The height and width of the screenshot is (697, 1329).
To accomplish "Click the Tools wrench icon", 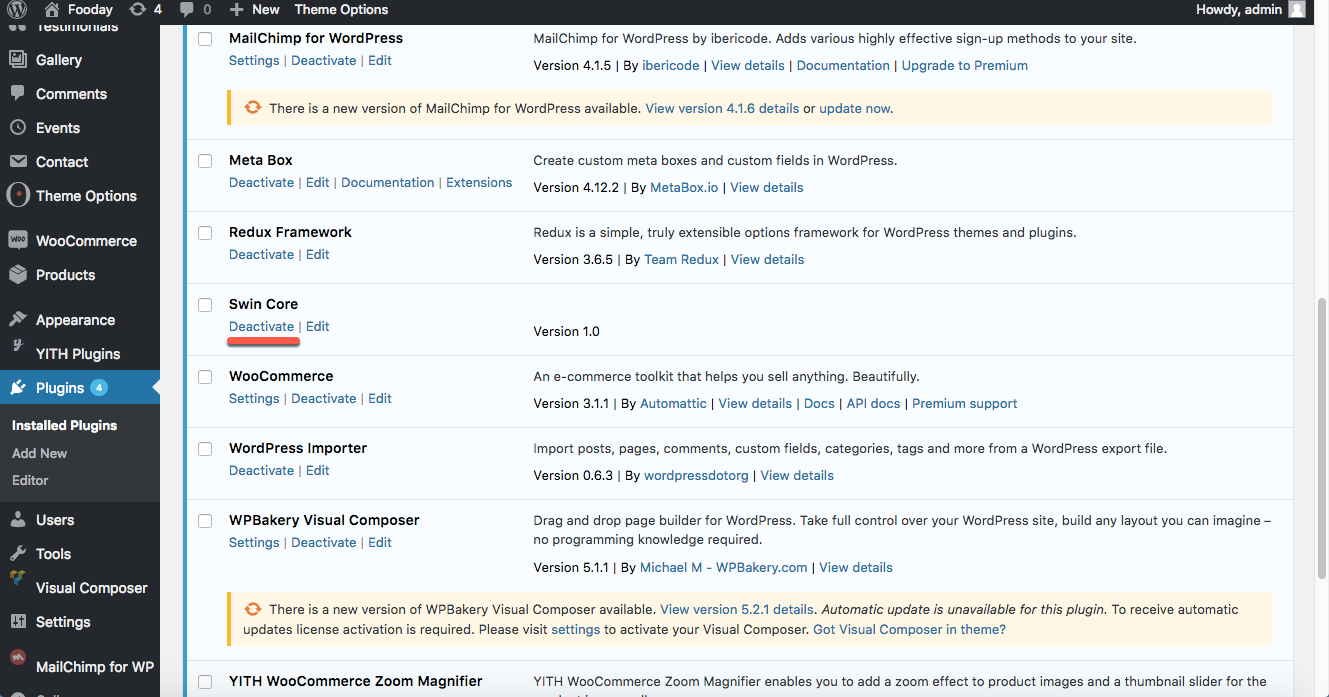I will pyautogui.click(x=18, y=554).
